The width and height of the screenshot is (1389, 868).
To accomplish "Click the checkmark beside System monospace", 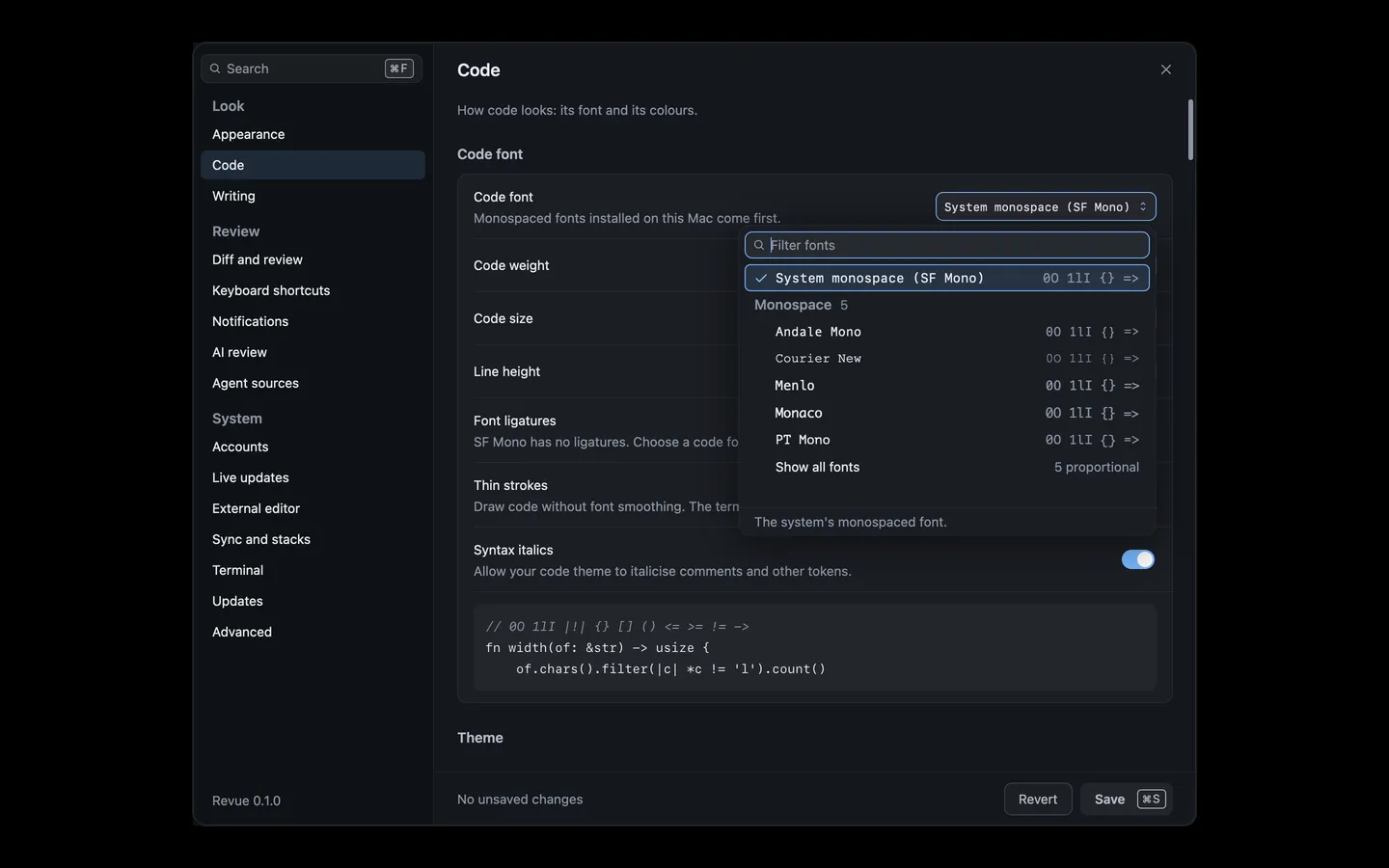I will [761, 278].
